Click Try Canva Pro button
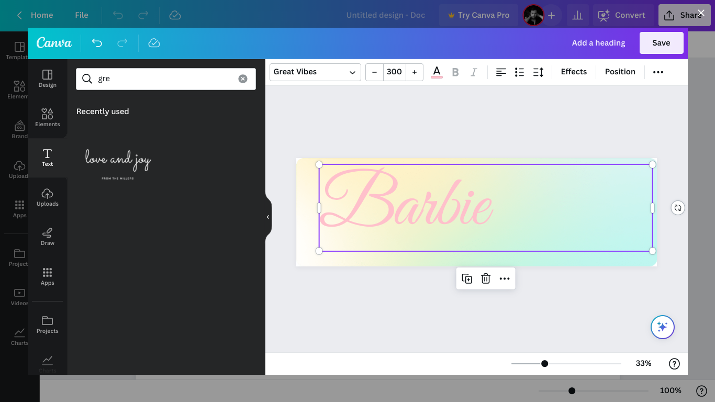The height and width of the screenshot is (402, 715). click(x=478, y=15)
